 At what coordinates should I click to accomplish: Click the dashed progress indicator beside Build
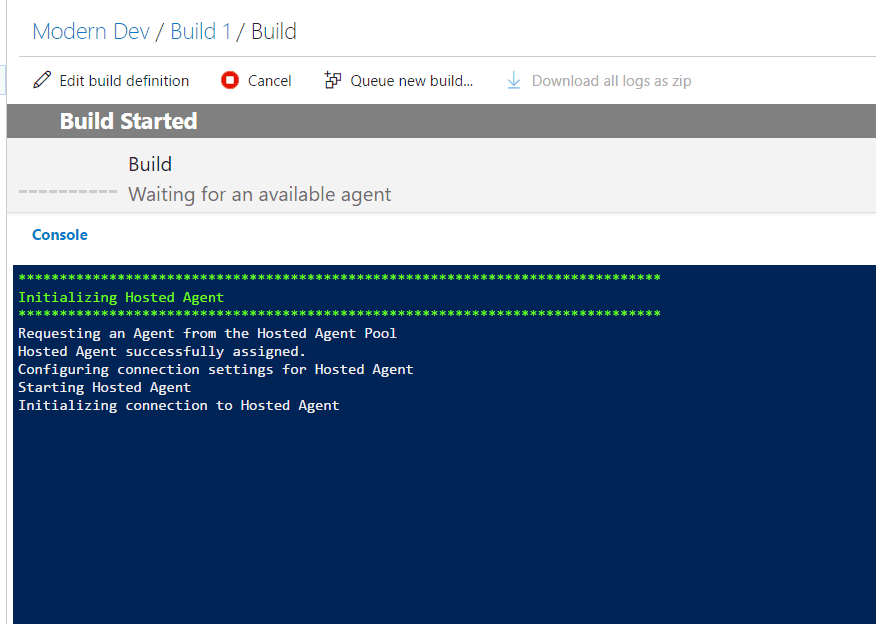pyautogui.click(x=68, y=192)
